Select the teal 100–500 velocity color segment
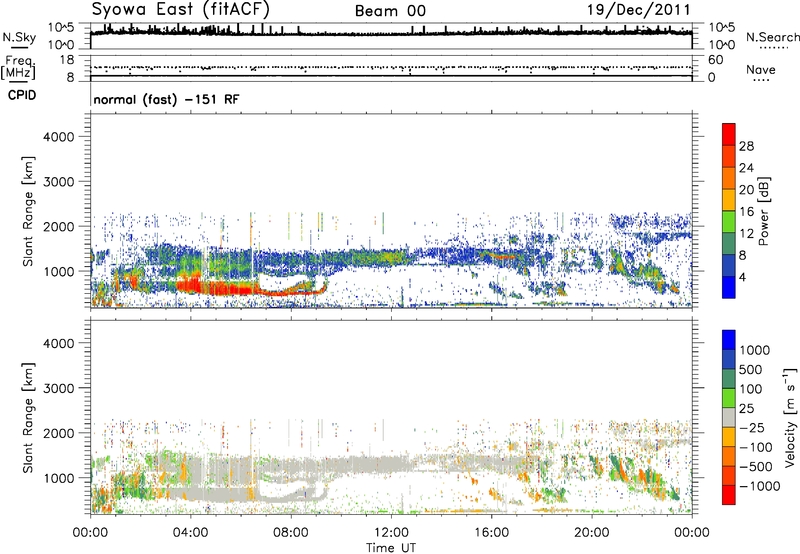 (729, 379)
